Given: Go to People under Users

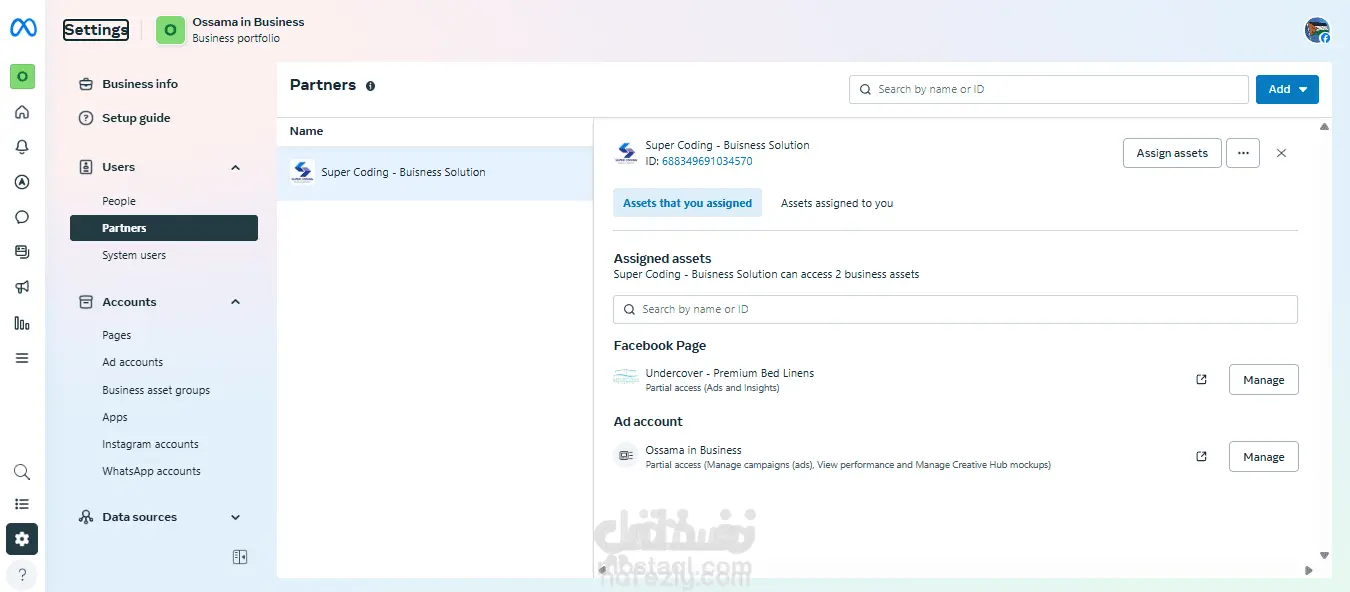Looking at the screenshot, I should [x=119, y=201].
